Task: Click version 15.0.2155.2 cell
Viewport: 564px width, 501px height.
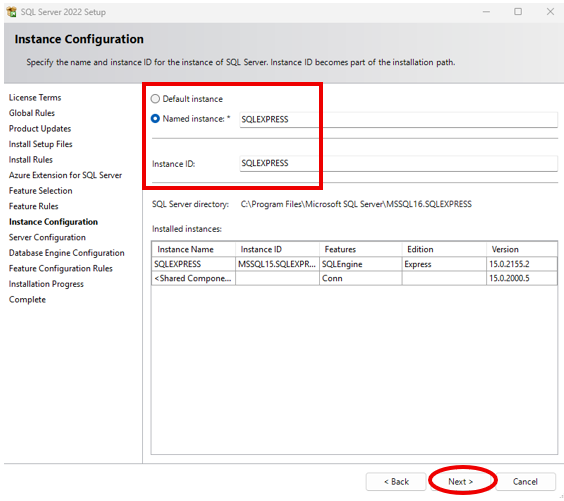Action: pyautogui.click(x=522, y=264)
